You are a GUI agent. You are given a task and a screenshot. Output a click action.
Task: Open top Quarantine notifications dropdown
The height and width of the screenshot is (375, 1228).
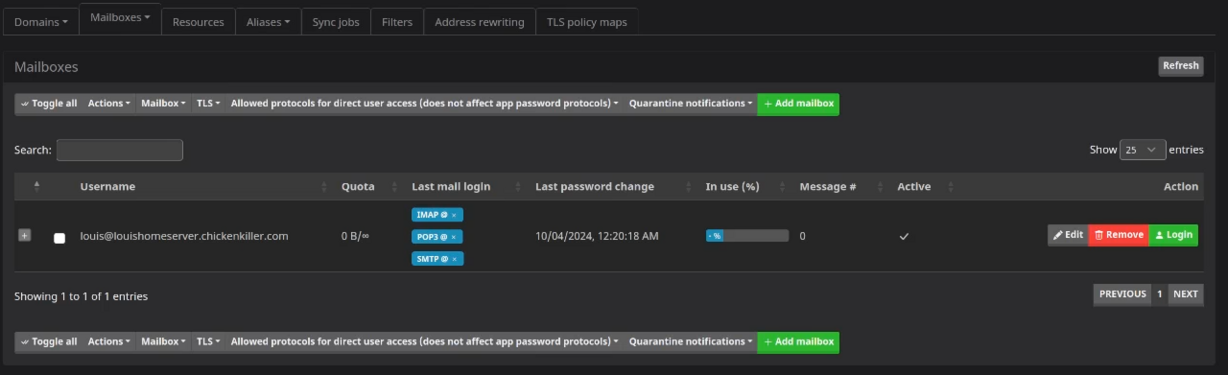[691, 103]
